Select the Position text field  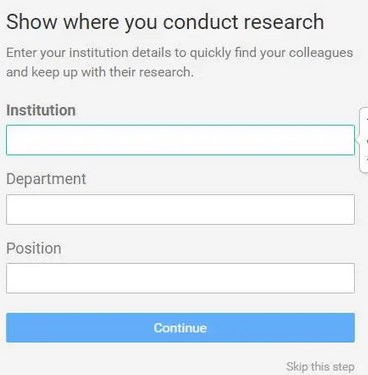point(180,278)
